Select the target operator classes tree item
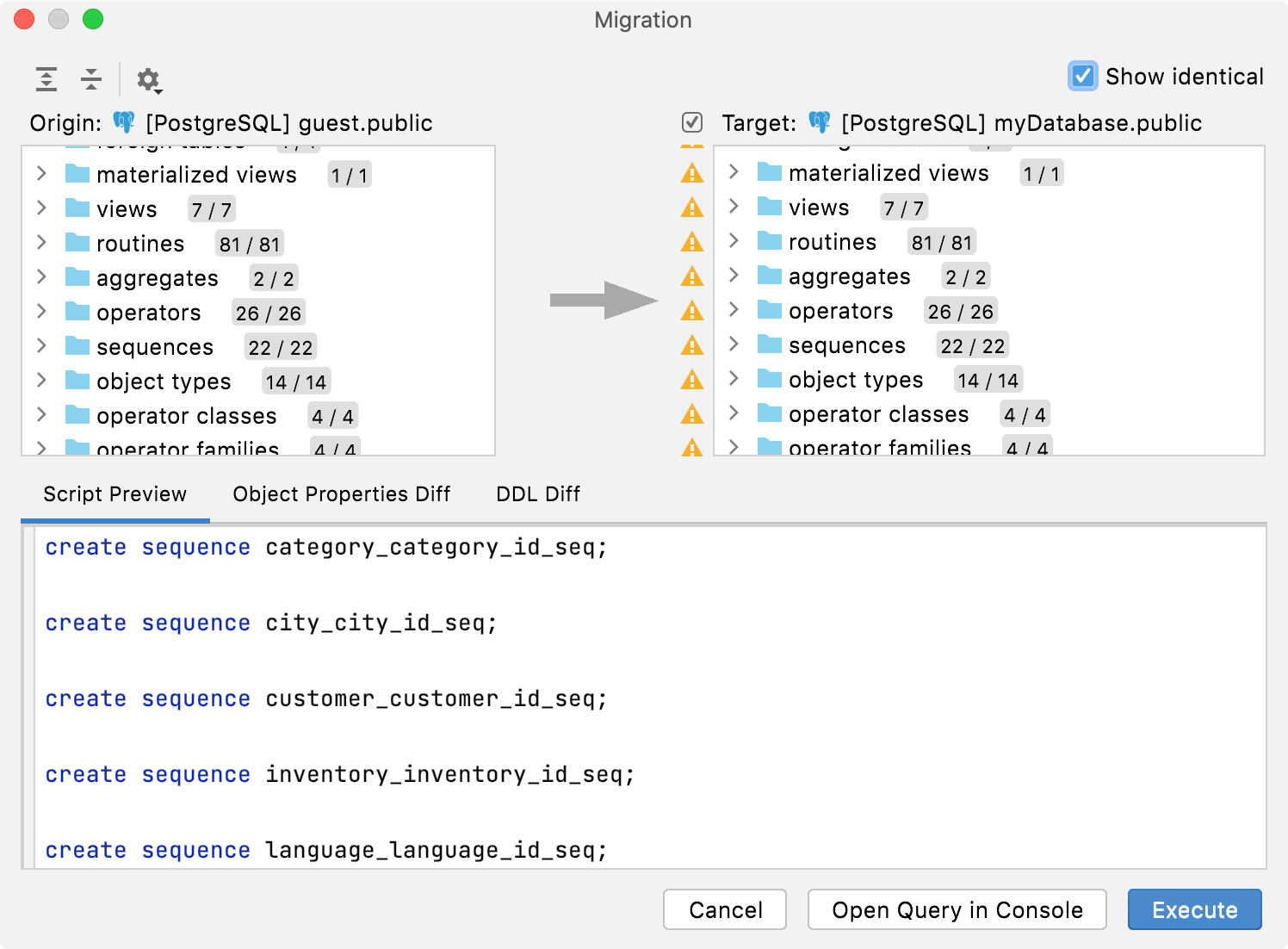Image resolution: width=1288 pixels, height=949 pixels. (878, 414)
